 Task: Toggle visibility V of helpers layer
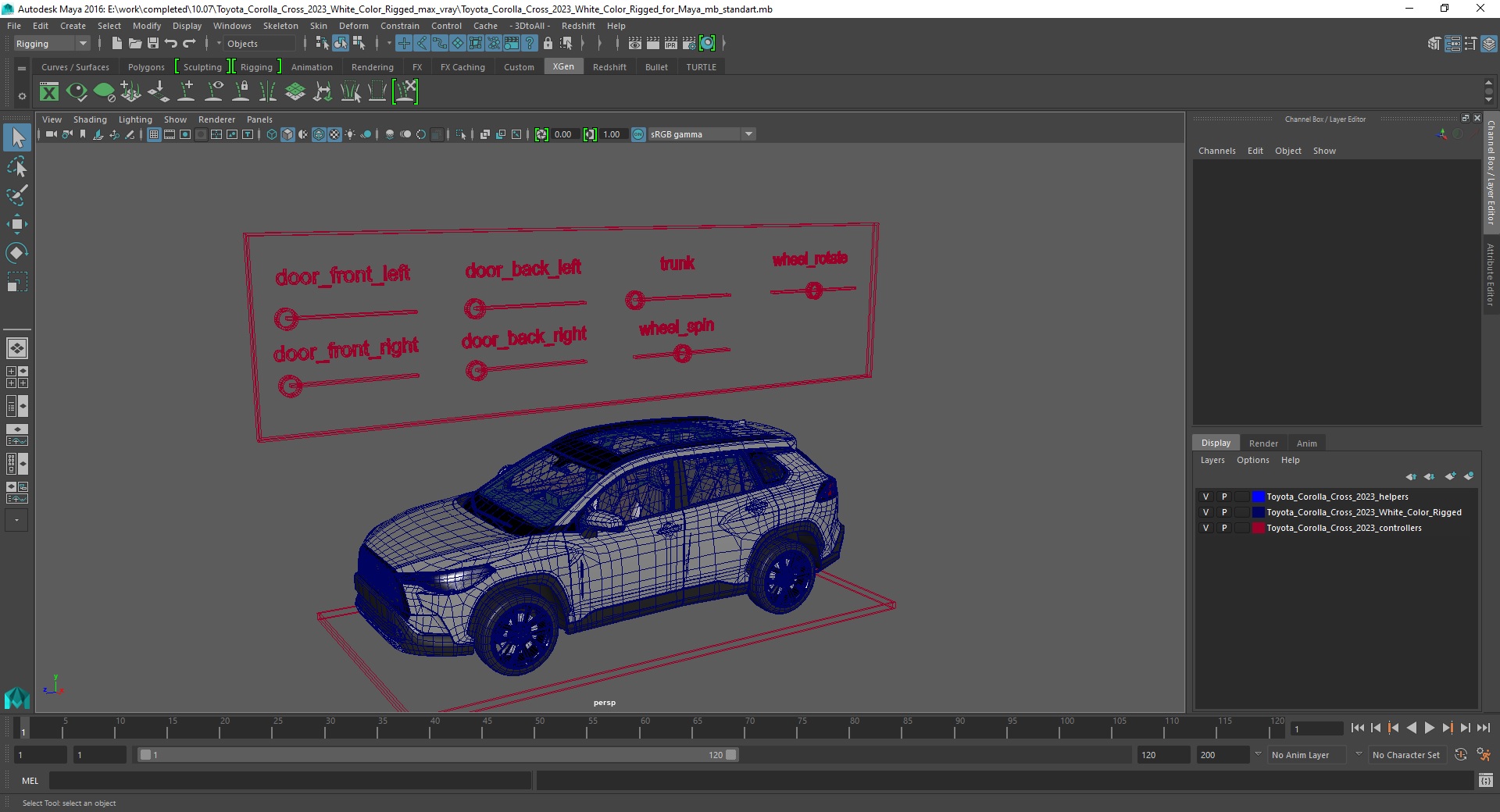(x=1205, y=497)
